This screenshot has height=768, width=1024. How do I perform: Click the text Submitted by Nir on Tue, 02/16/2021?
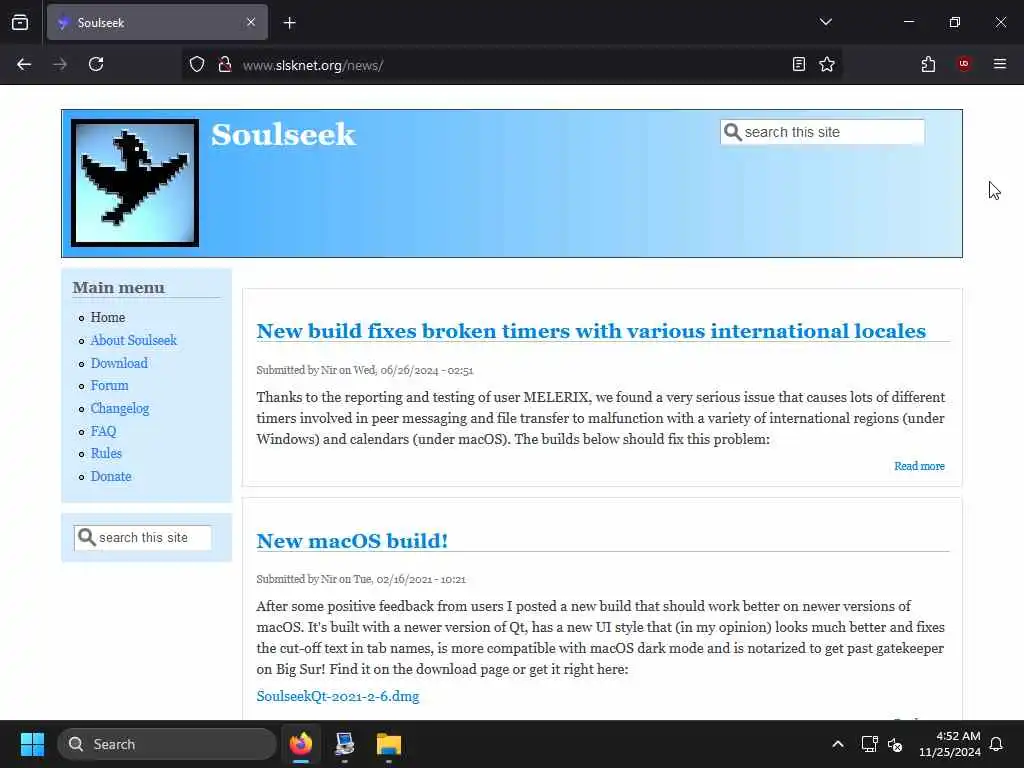click(361, 579)
